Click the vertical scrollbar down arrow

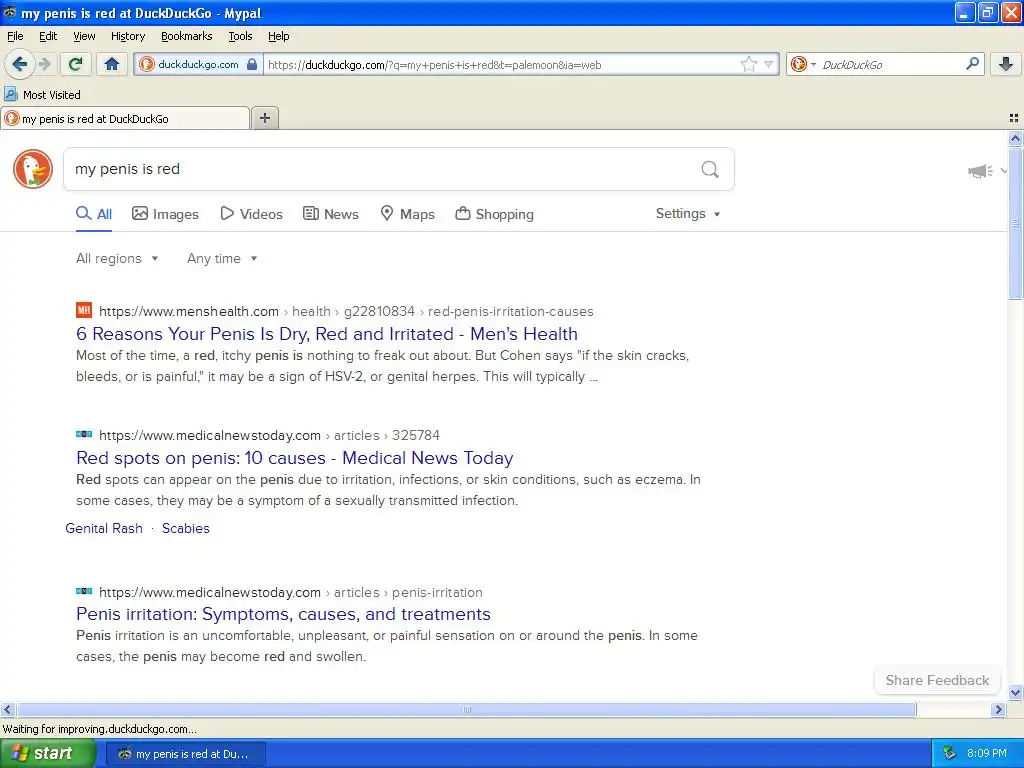pyautogui.click(x=1015, y=693)
